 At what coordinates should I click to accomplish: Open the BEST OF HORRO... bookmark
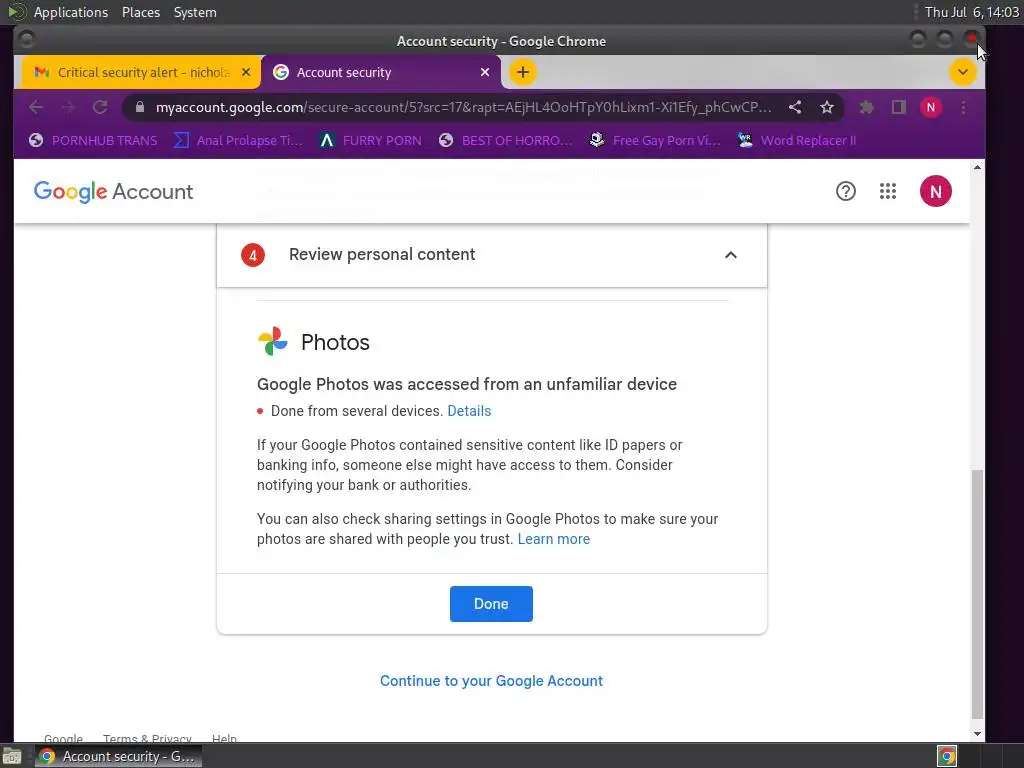pyautogui.click(x=505, y=140)
